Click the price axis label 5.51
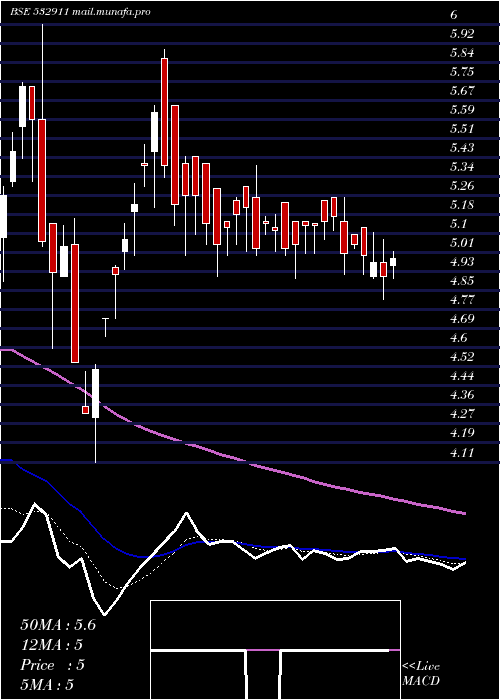The height and width of the screenshot is (700, 500). click(462, 129)
